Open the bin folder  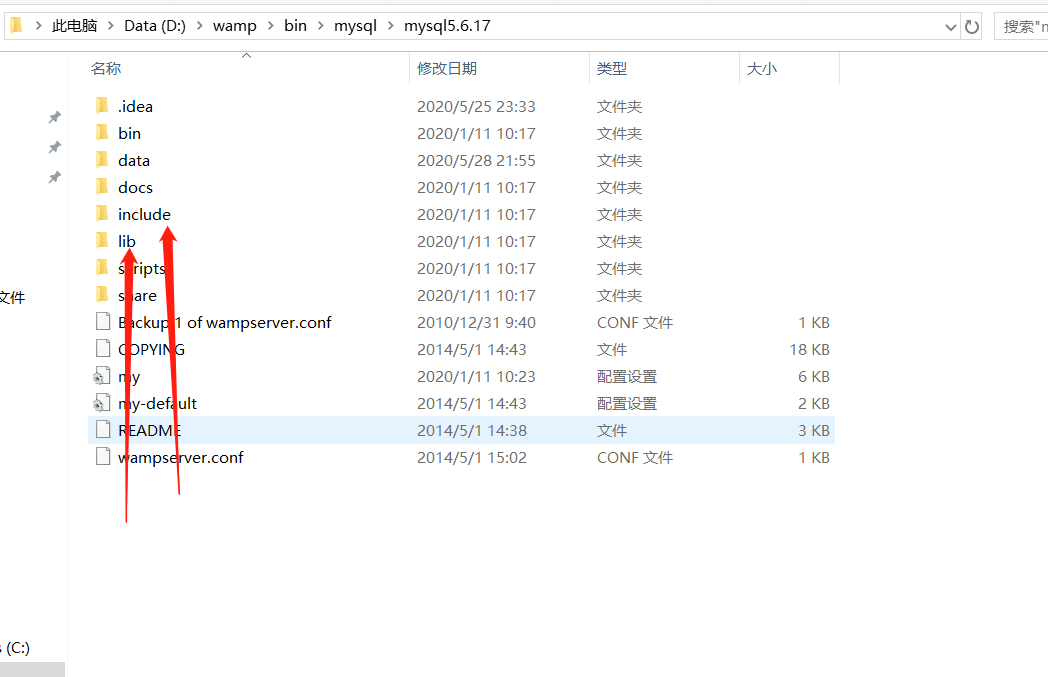[x=130, y=132]
